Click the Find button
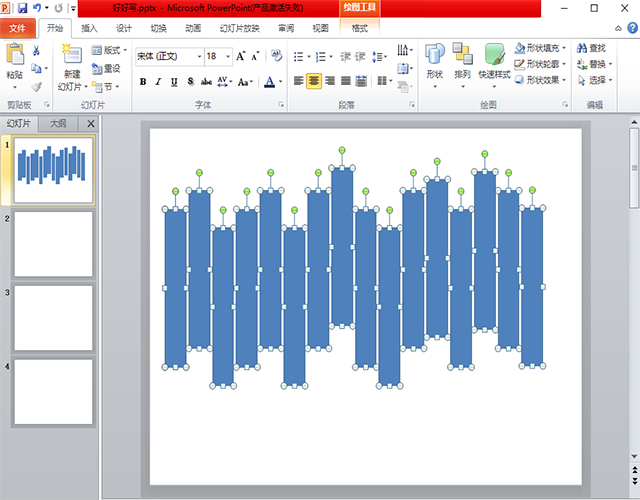The image size is (640, 500). coord(591,48)
